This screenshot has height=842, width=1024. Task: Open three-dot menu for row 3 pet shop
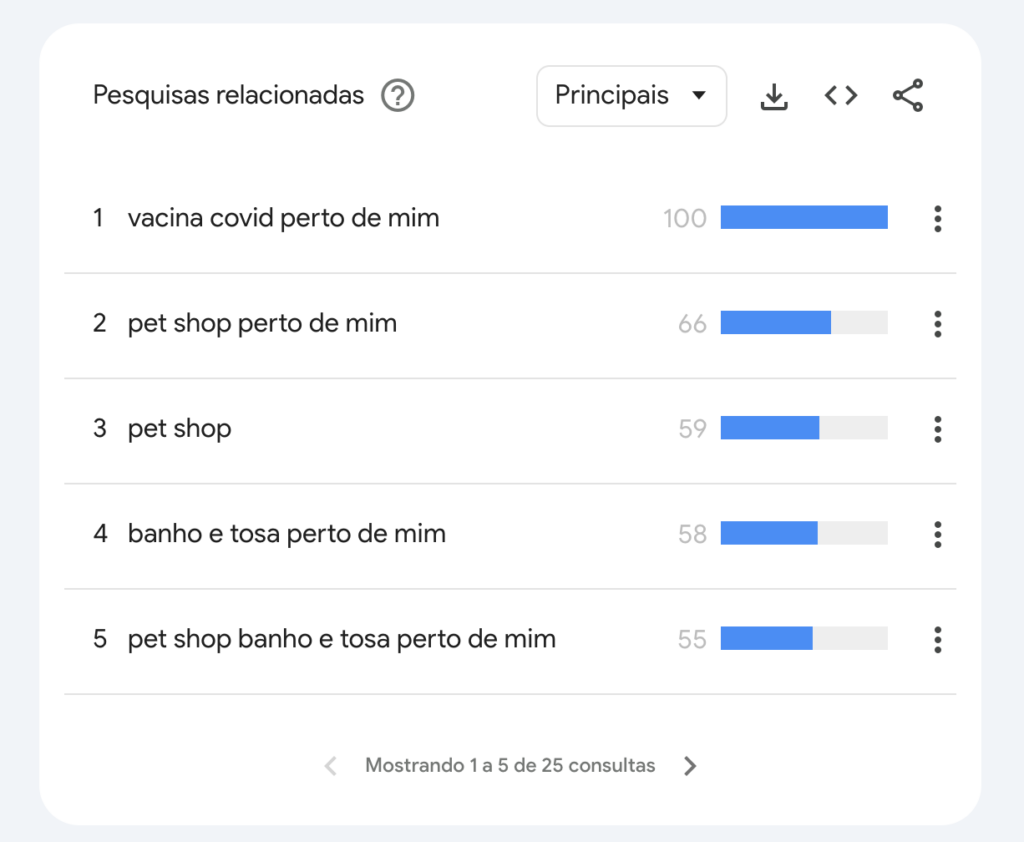pos(938,429)
